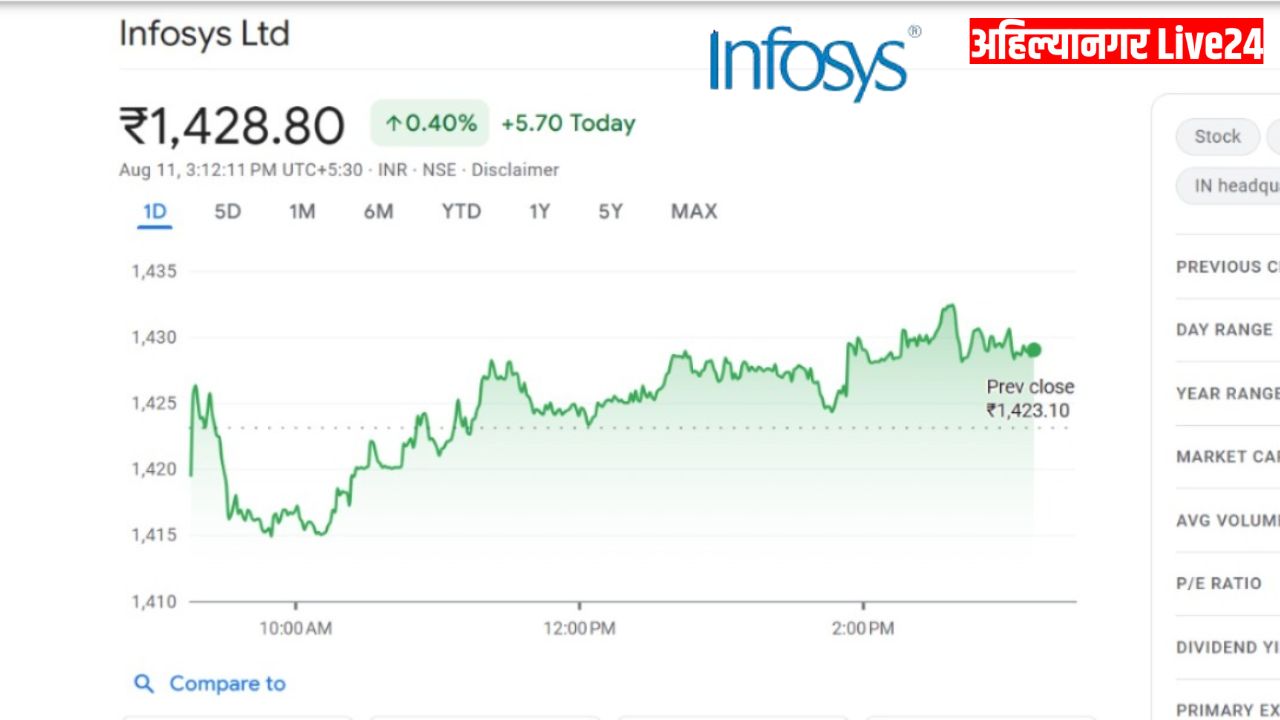1280x720 pixels.
Task: Click the DIVIDEND YIELD row label
Action: (x=1228, y=647)
